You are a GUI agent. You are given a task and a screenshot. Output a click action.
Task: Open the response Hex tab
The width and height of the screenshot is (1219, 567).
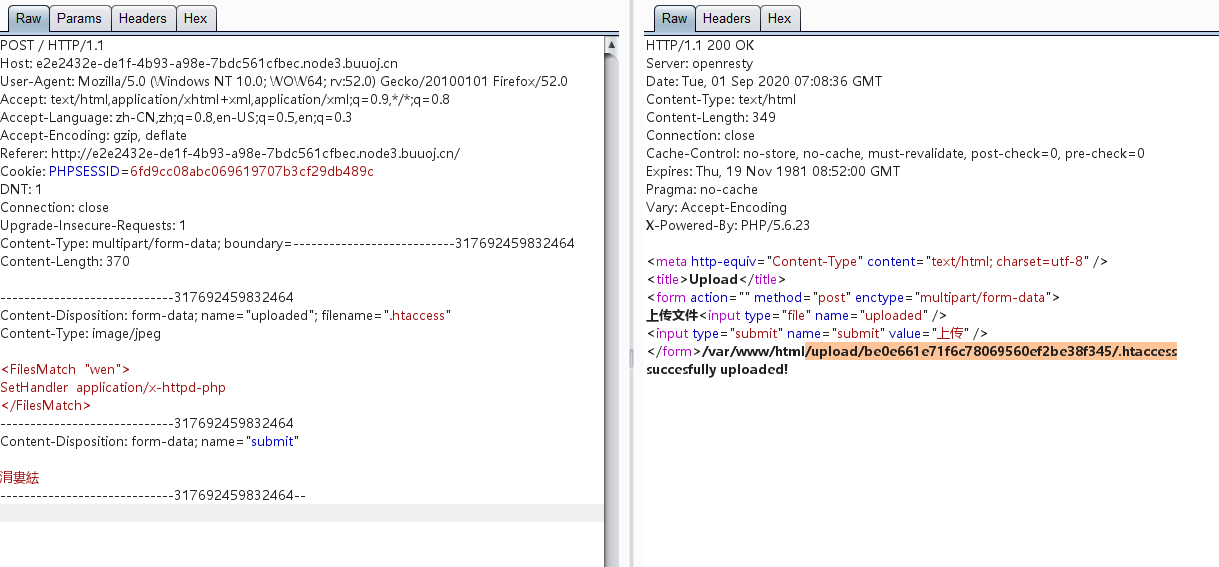780,18
